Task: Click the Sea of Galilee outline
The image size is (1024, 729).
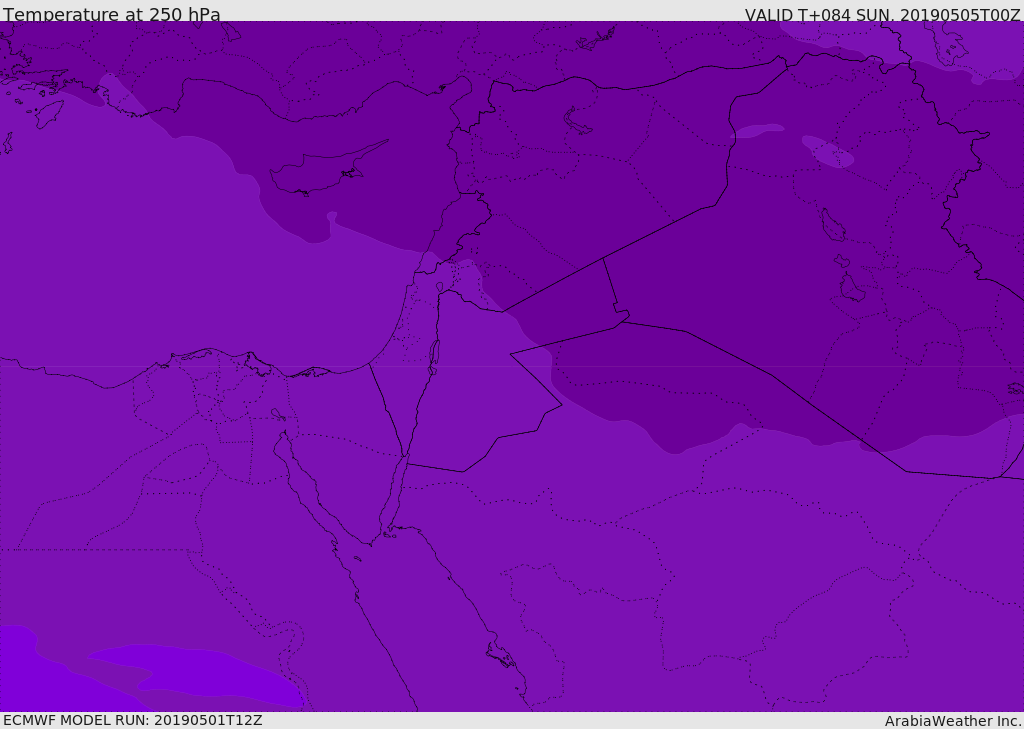Action: 439,287
